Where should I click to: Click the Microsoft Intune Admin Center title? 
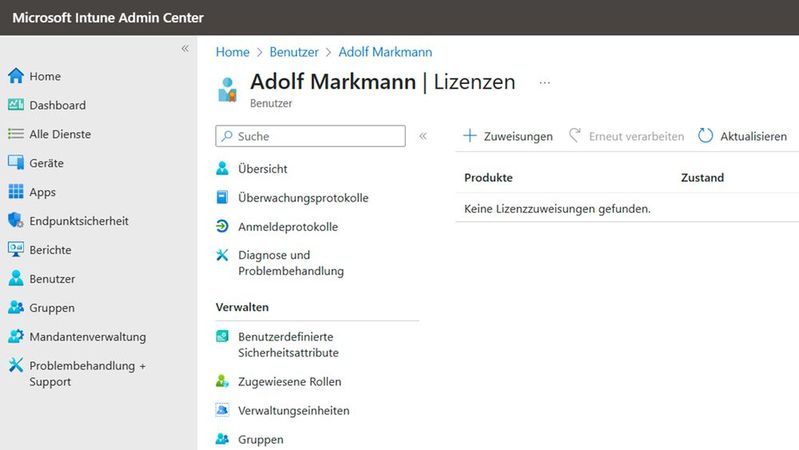pyautogui.click(x=108, y=17)
